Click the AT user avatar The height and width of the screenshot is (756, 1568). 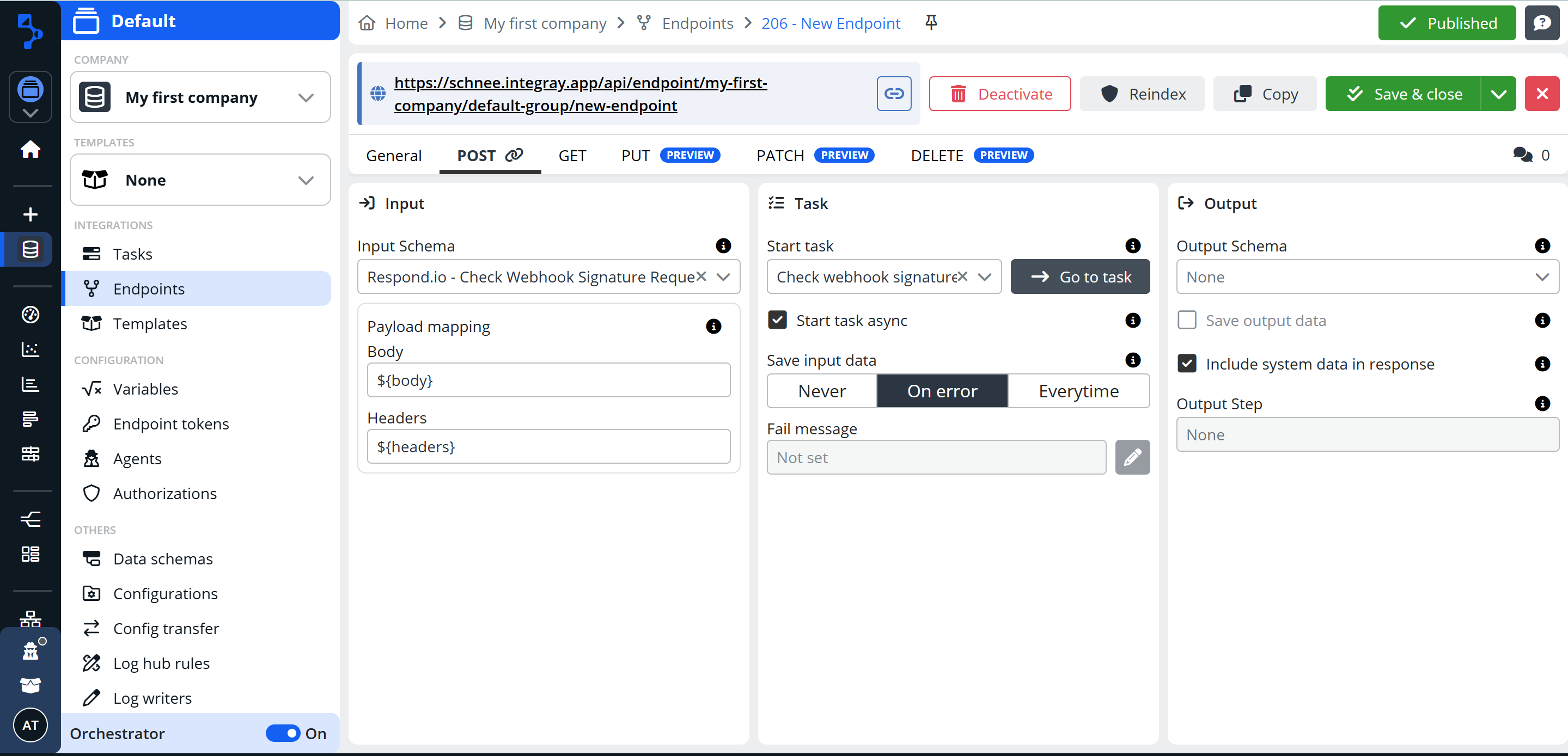[30, 724]
